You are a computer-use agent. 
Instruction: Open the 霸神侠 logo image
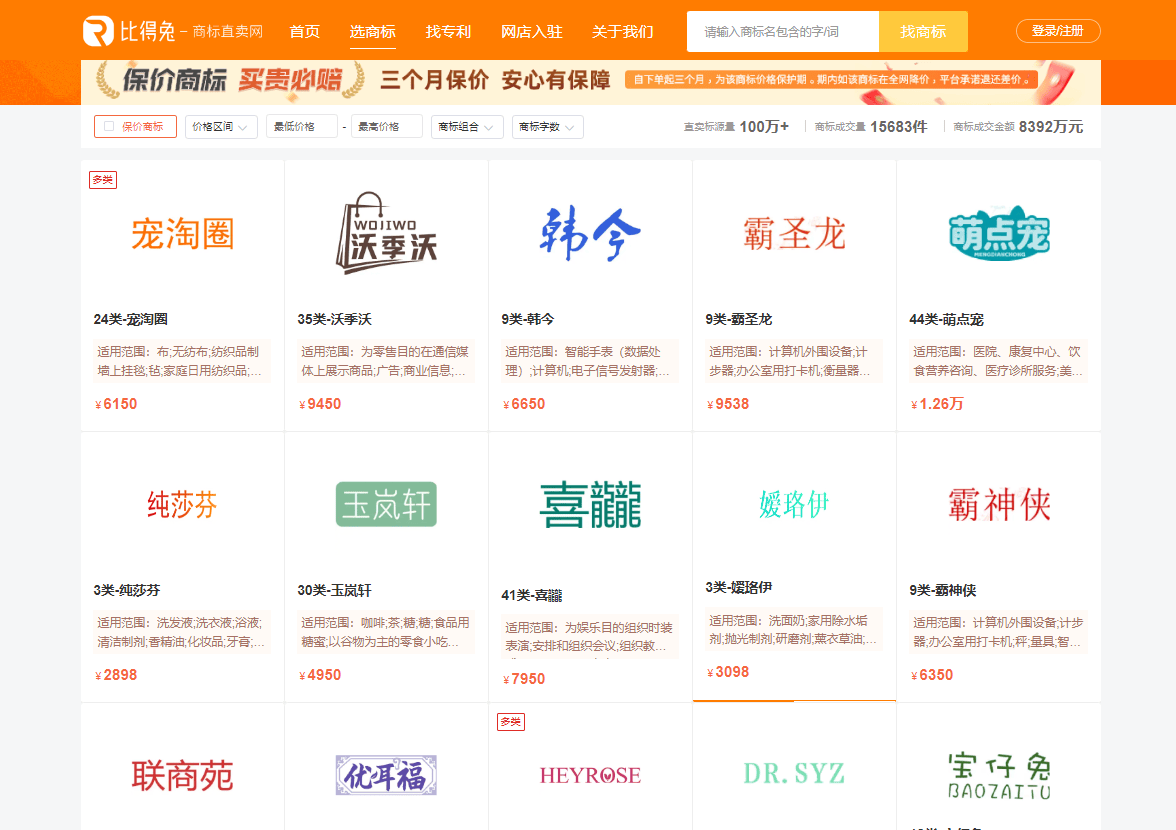point(998,505)
